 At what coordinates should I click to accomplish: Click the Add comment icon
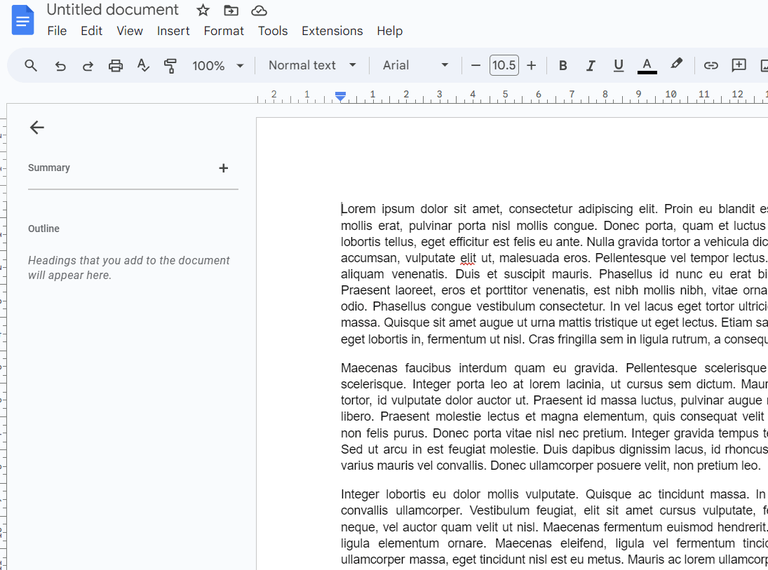click(x=739, y=66)
